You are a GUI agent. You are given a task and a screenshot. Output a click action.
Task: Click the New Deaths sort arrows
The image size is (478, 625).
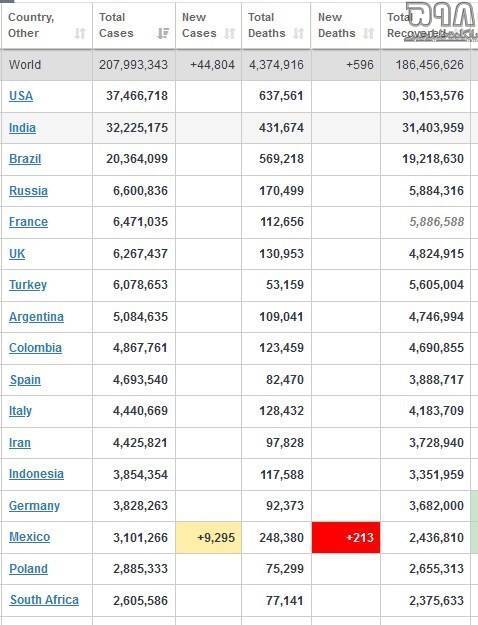[369, 33]
